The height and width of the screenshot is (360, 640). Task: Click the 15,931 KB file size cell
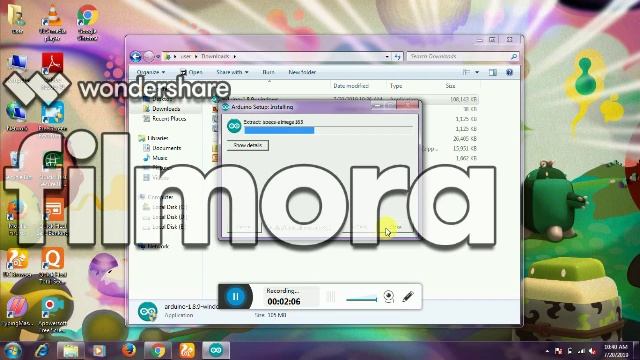click(x=464, y=149)
